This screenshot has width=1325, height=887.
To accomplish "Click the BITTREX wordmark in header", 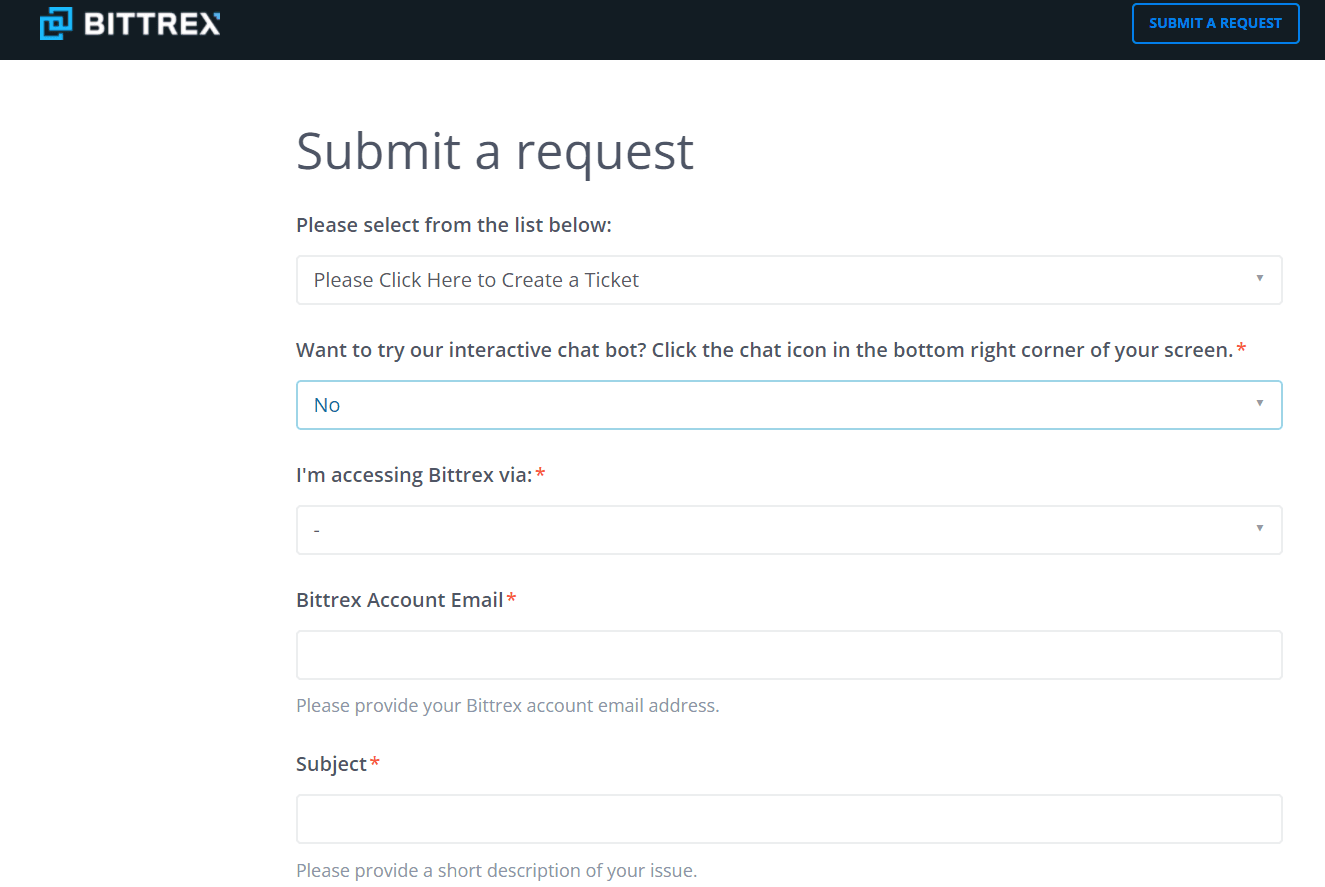I will point(152,23).
